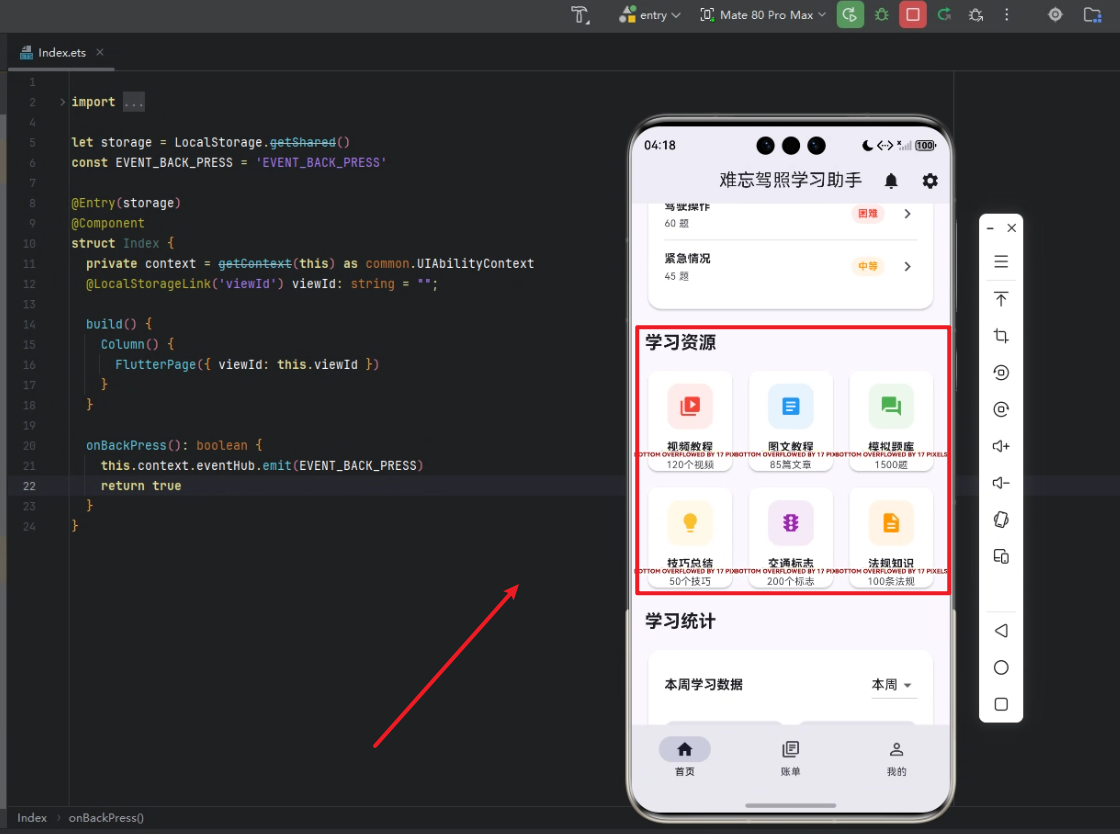Screen dimensions: 1120x834
Task: Open the app settings gear next to the bell
Action: pos(930,181)
